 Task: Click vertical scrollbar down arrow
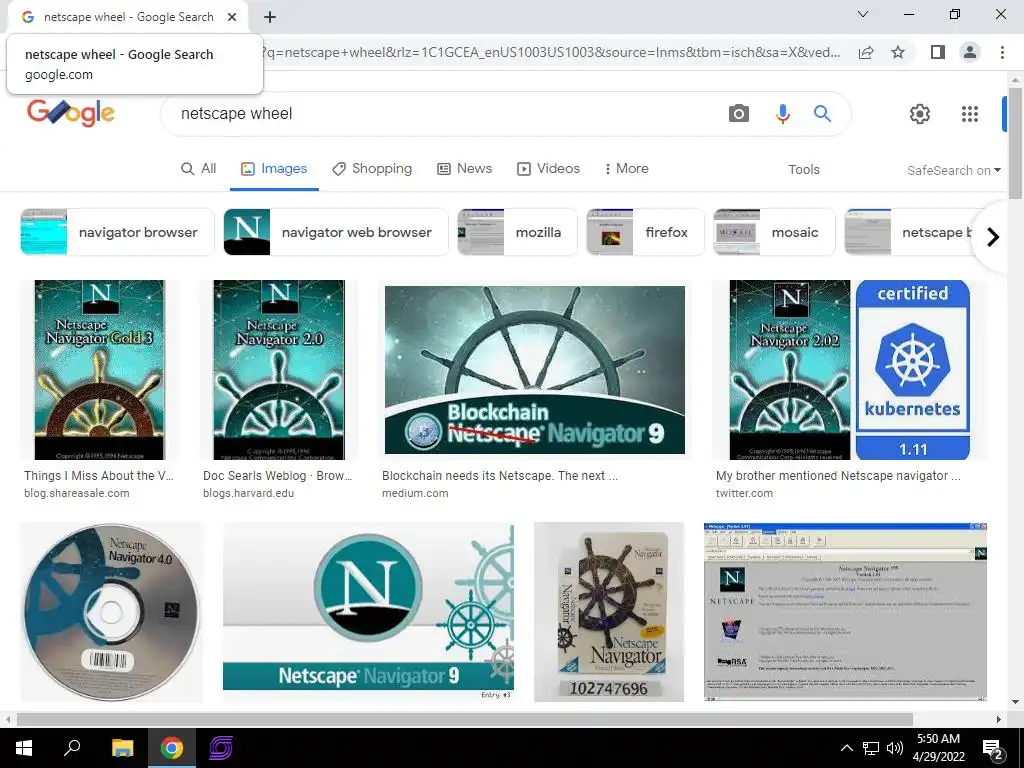(x=1015, y=702)
